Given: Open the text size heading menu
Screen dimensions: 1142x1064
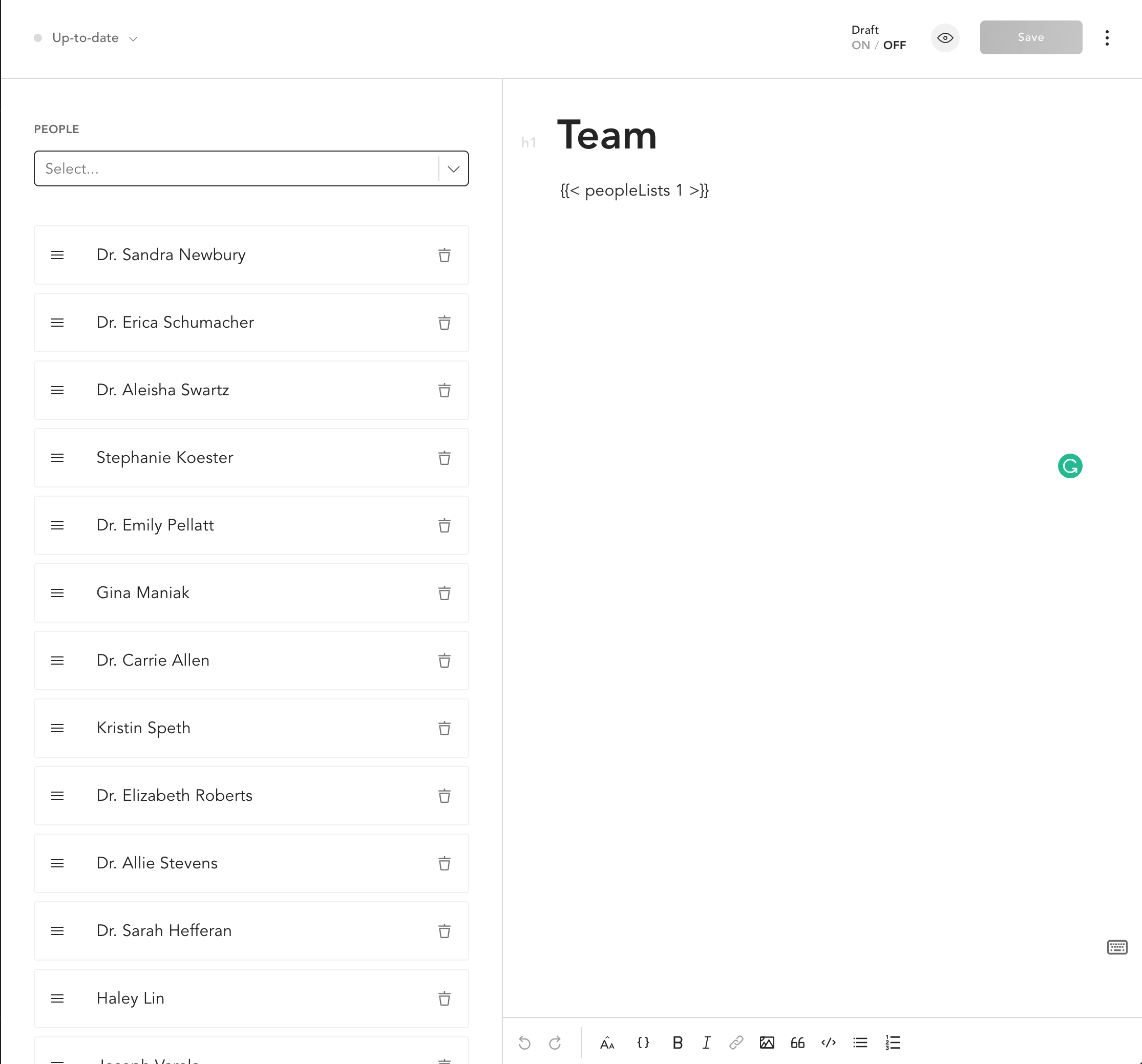Looking at the screenshot, I should pyautogui.click(x=607, y=1042).
